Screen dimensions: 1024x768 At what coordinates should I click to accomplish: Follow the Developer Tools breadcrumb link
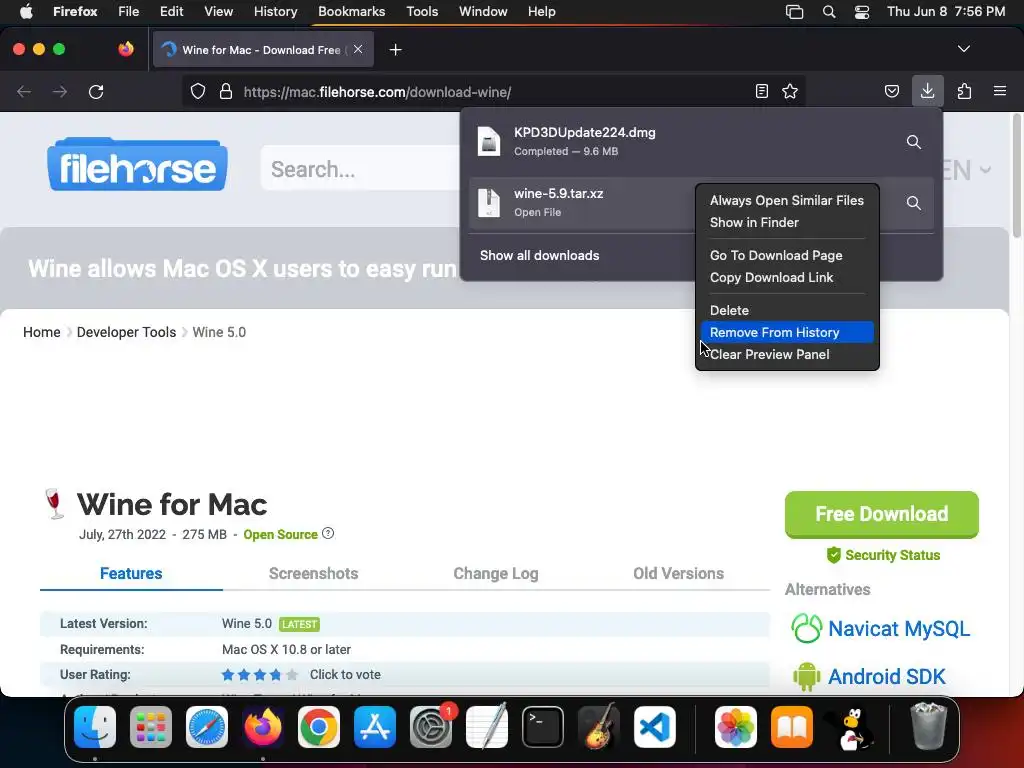coord(126,332)
